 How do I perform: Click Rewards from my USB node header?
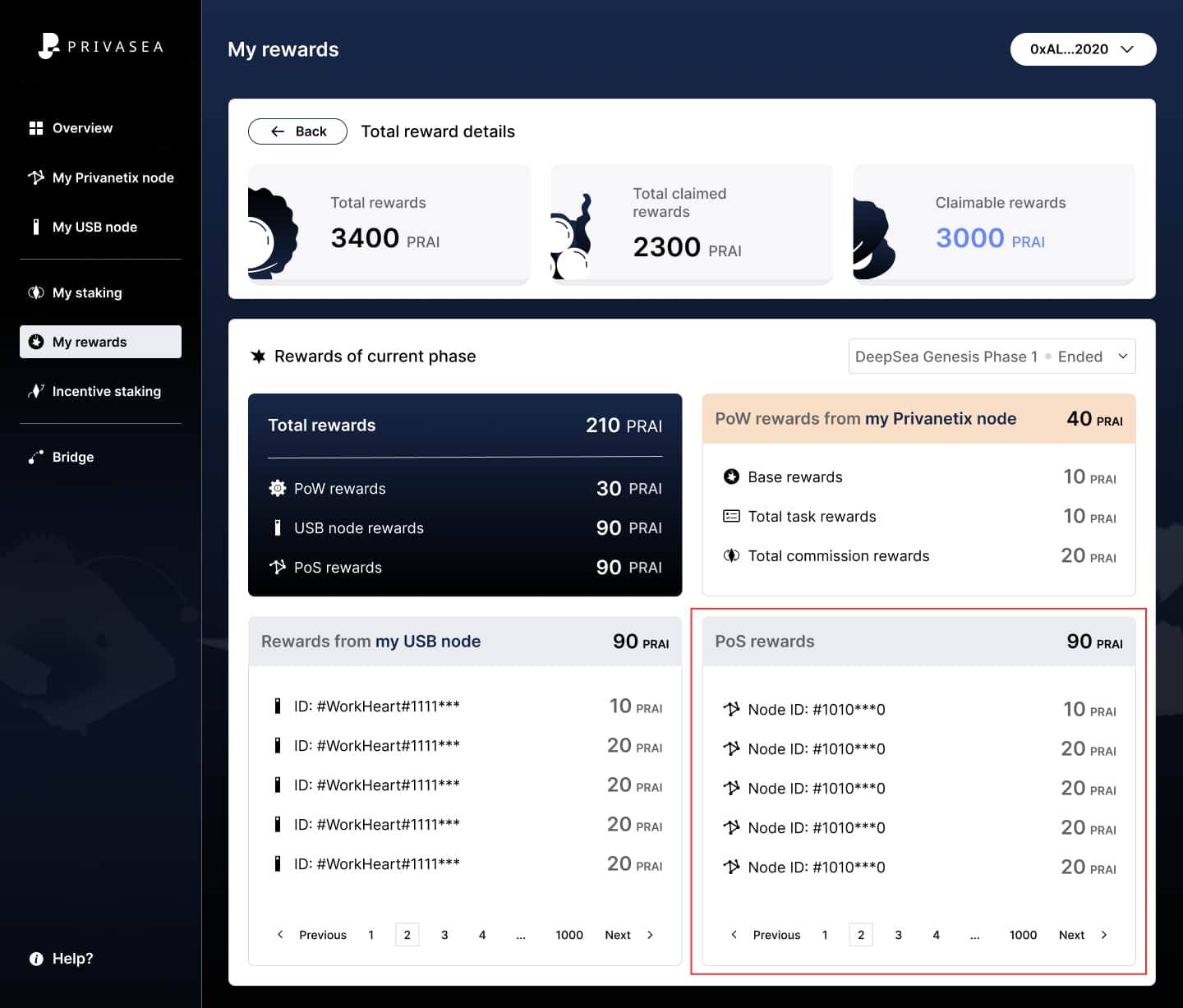click(465, 642)
